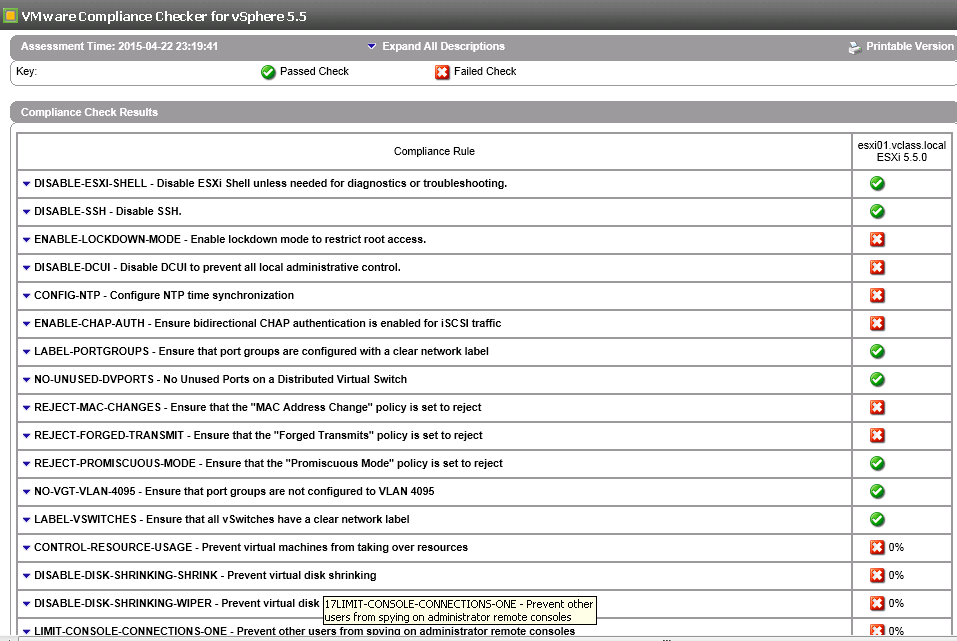Click failed status icon for DISABLE-DCUI
Screen dimensions: 957x641
pyautogui.click(x=877, y=267)
